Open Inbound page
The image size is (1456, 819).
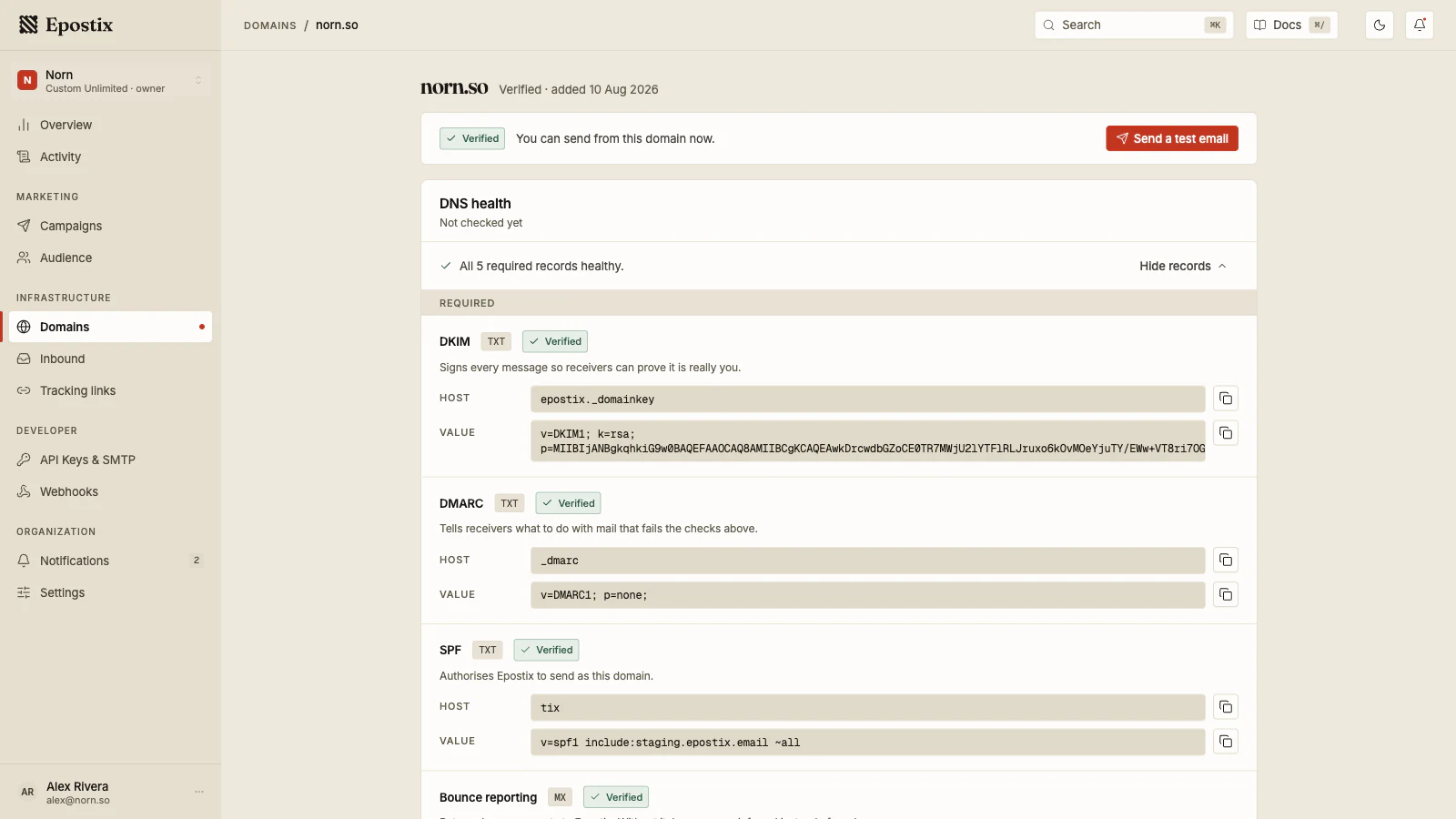pyautogui.click(x=110, y=359)
